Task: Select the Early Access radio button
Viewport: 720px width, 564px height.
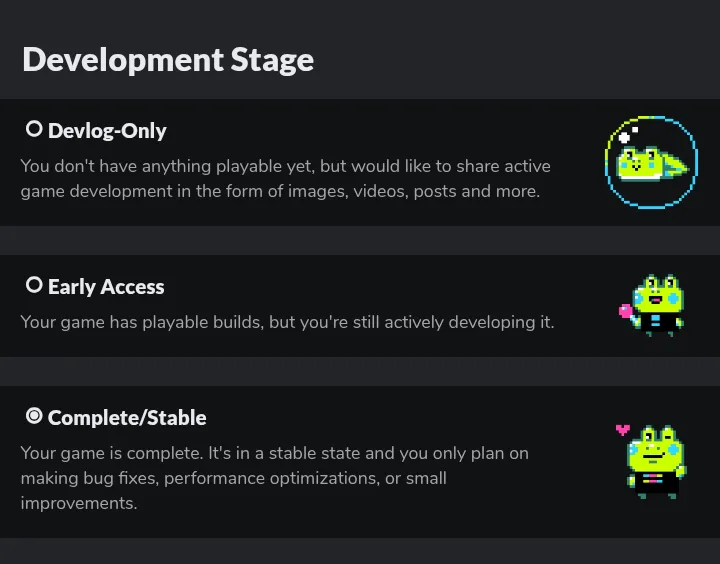Action: [x=34, y=285]
